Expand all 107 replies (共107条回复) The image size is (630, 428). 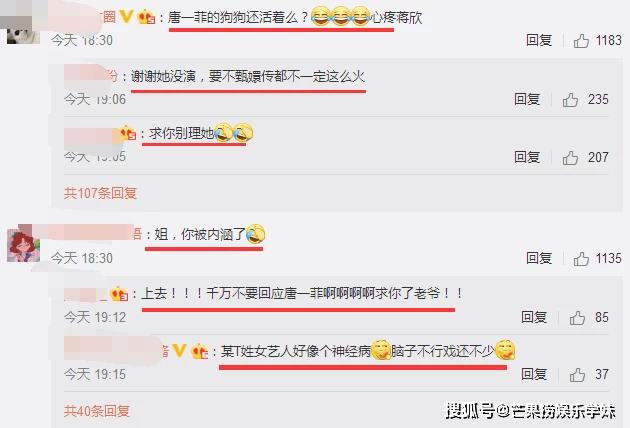[100, 193]
